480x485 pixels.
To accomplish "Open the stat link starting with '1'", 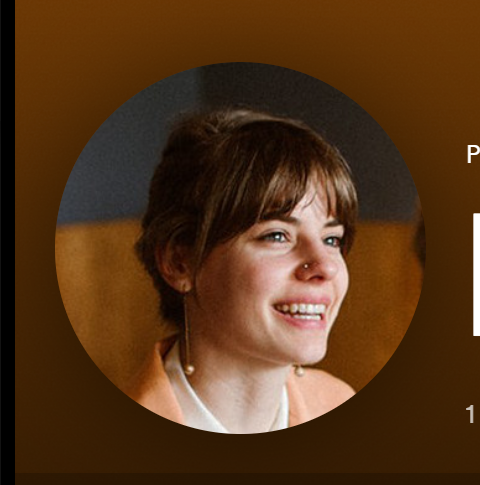I will 470,414.
